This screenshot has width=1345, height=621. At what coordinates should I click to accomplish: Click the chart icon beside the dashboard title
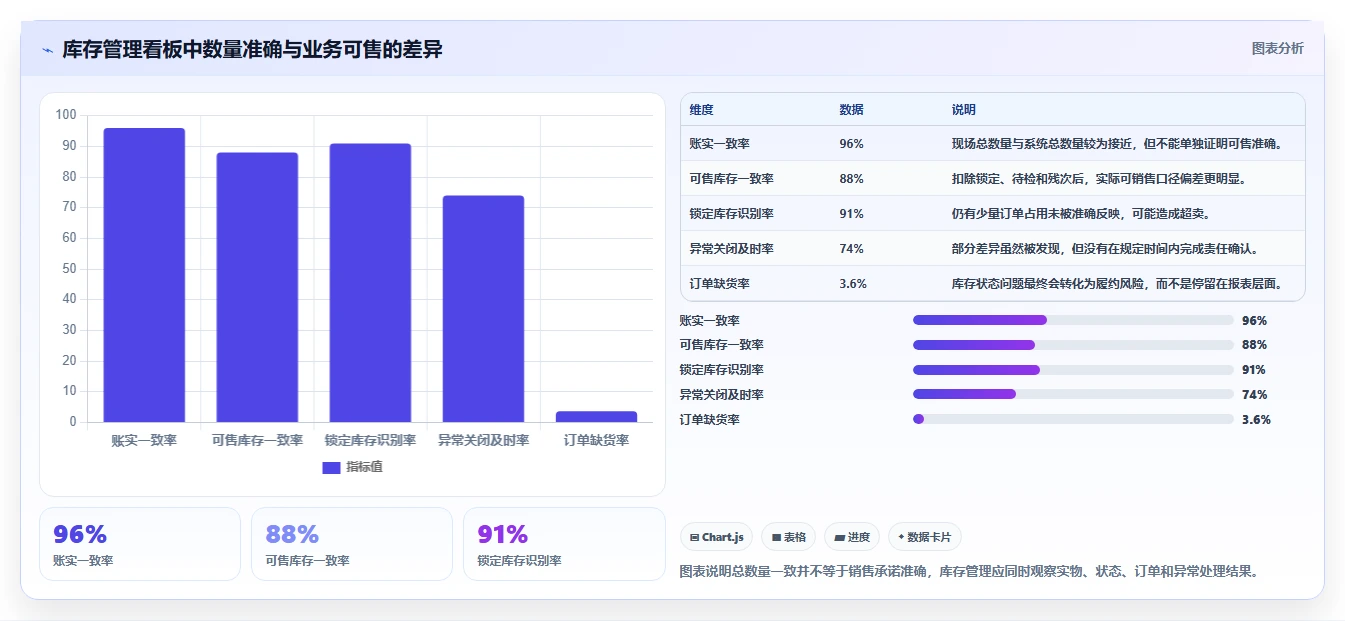47,50
